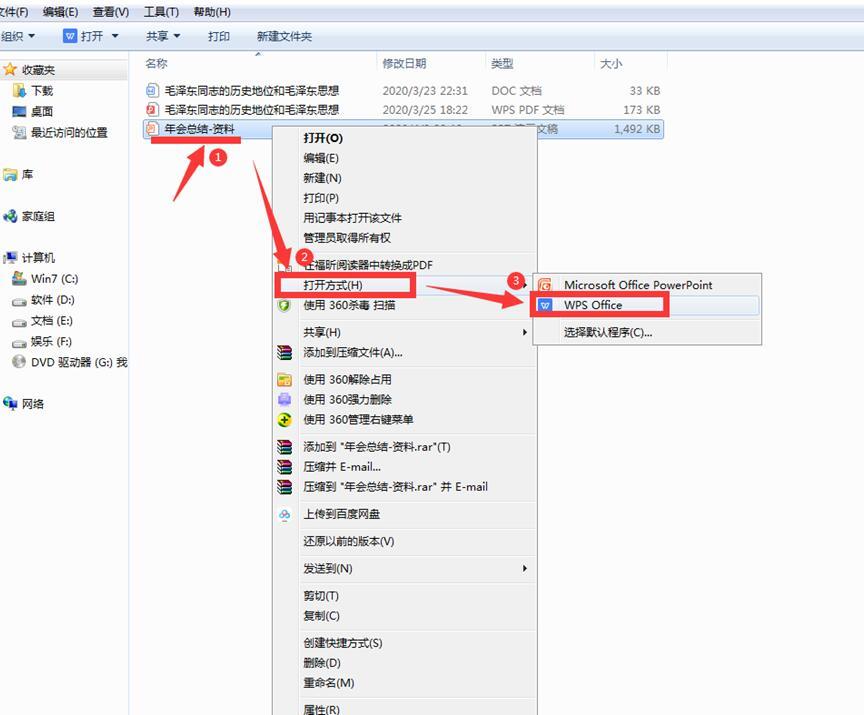Expand the arrow next to toolbar 打开 button
The height and width of the screenshot is (715, 864).
[115, 36]
